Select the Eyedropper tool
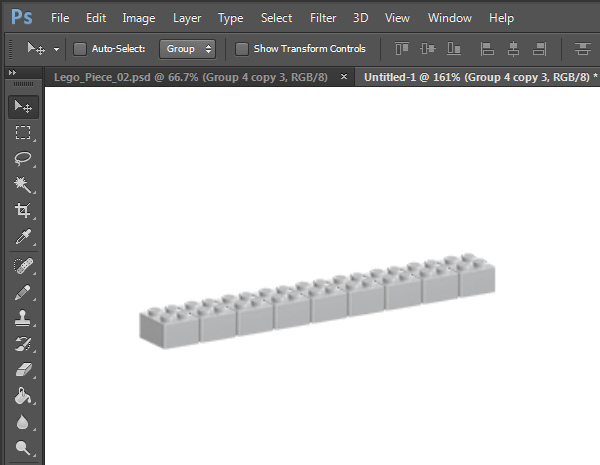 pos(23,237)
